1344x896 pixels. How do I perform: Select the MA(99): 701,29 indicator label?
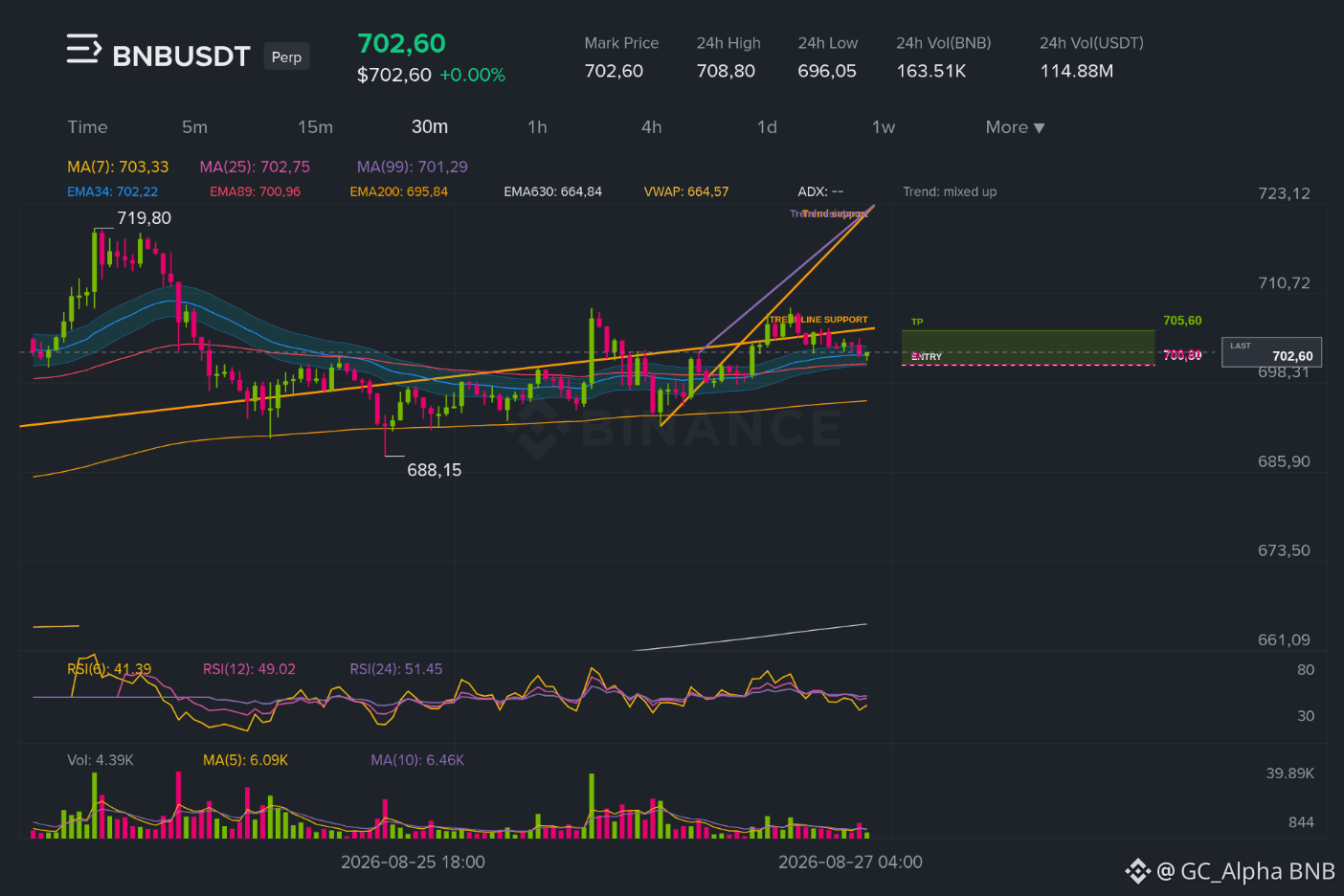pyautogui.click(x=413, y=167)
